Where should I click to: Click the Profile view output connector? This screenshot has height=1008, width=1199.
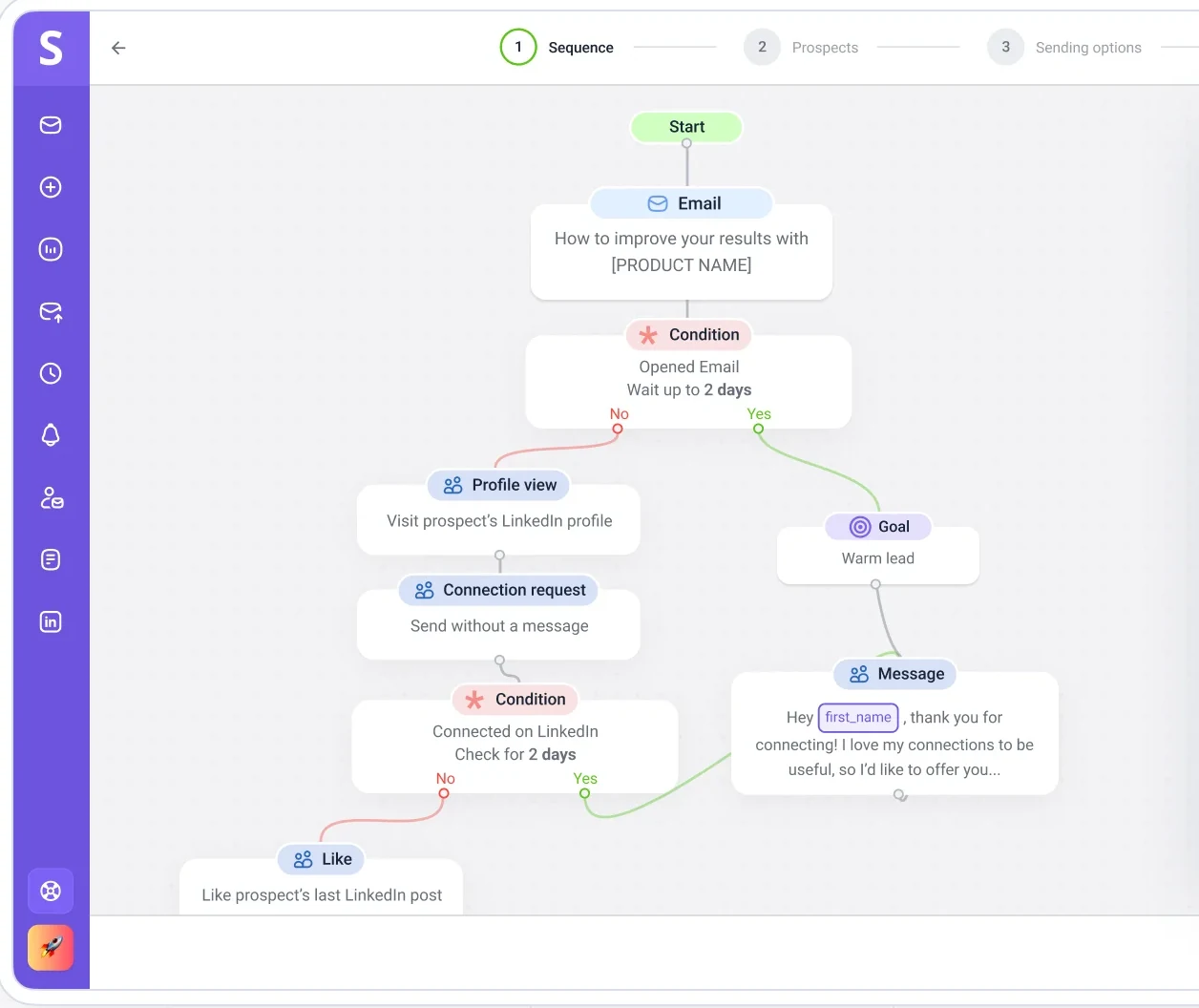[x=499, y=555]
